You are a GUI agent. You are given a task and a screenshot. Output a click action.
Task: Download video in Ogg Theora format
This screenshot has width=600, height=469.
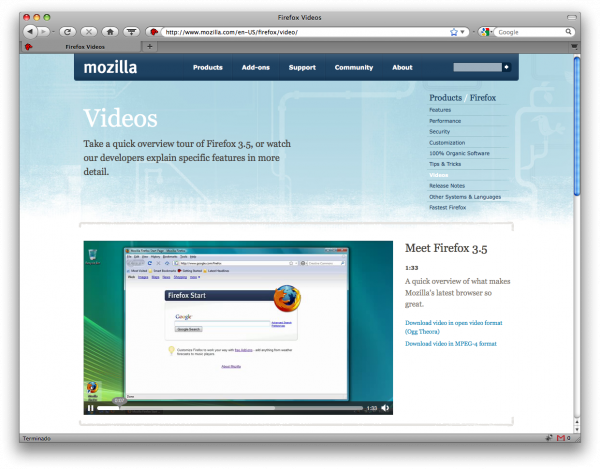(453, 327)
